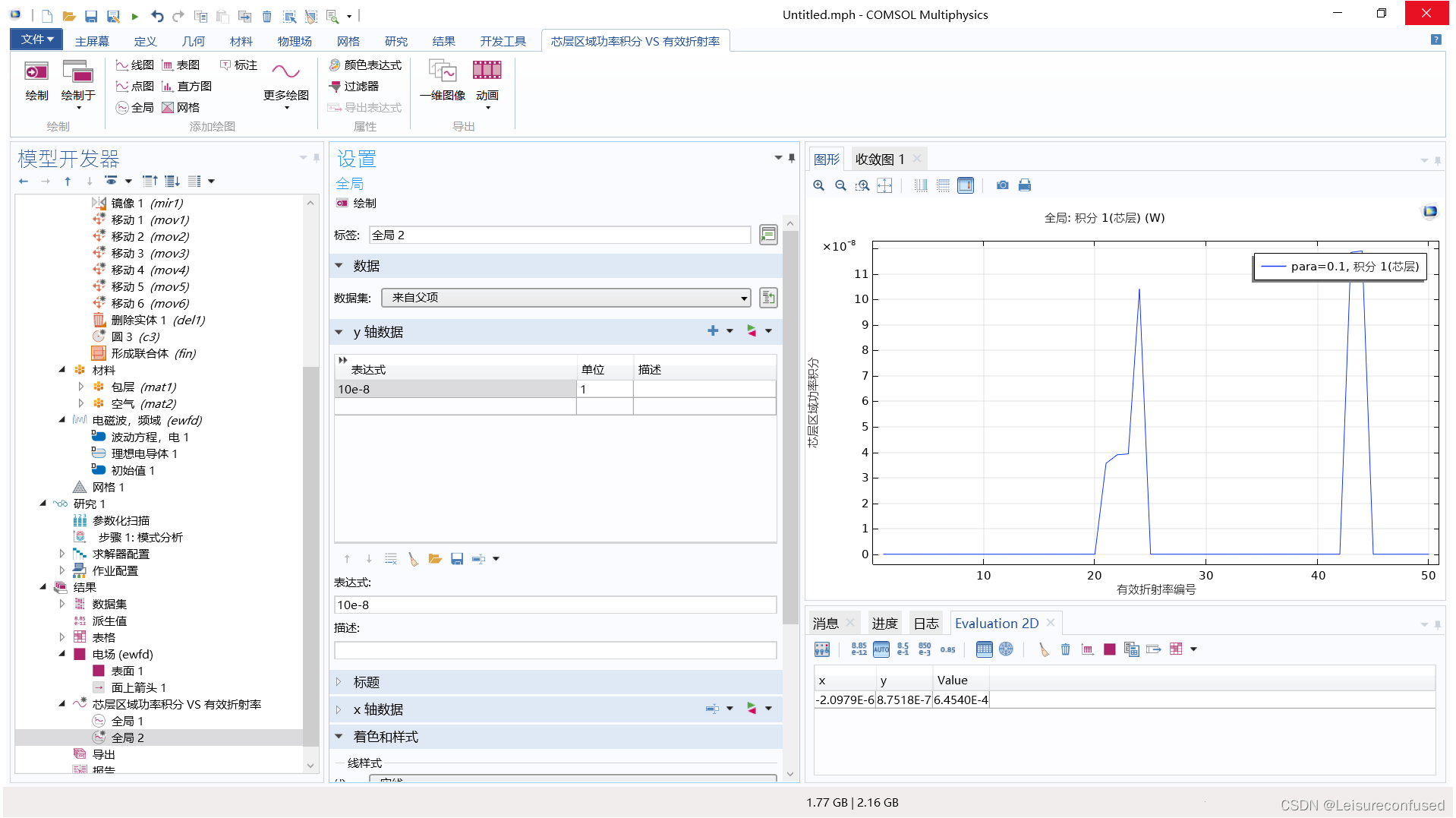The image size is (1456, 818).
Task: Click the plot button next to label field
Action: 768,235
